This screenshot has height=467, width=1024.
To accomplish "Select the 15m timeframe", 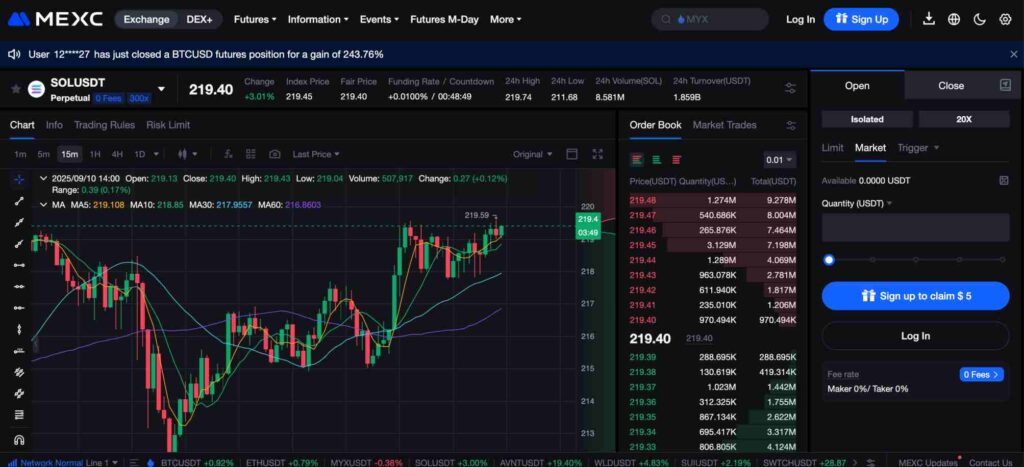I will [69, 154].
